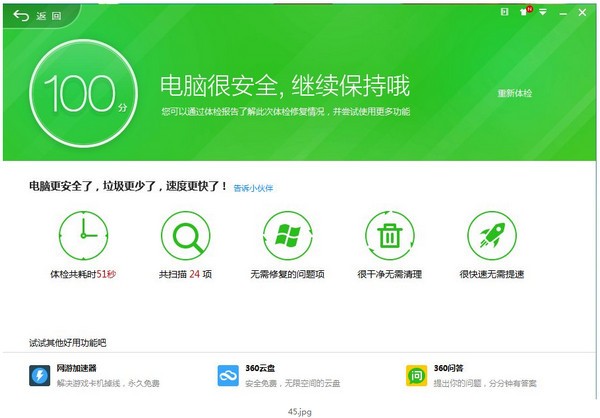Click the clock icon showing scan time
The image size is (600, 418).
click(x=83, y=235)
